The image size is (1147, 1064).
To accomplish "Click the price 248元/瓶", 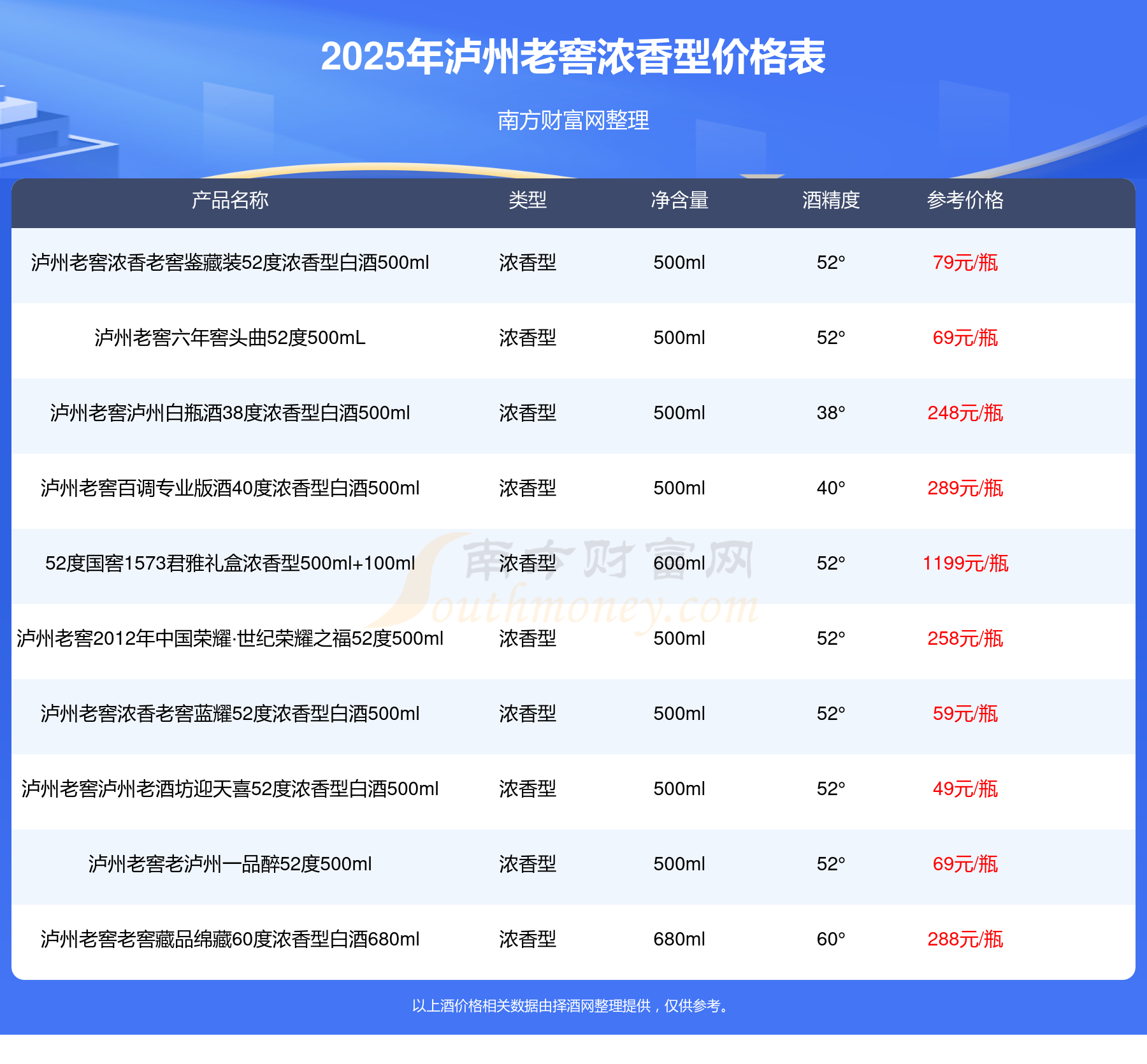I will 965,413.
